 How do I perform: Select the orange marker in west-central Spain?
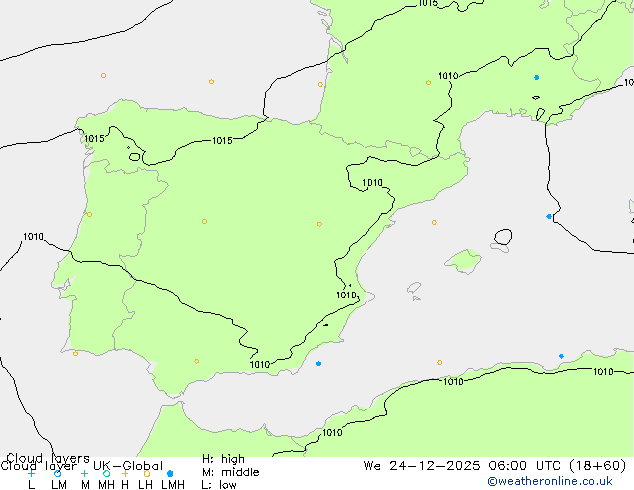205,222
